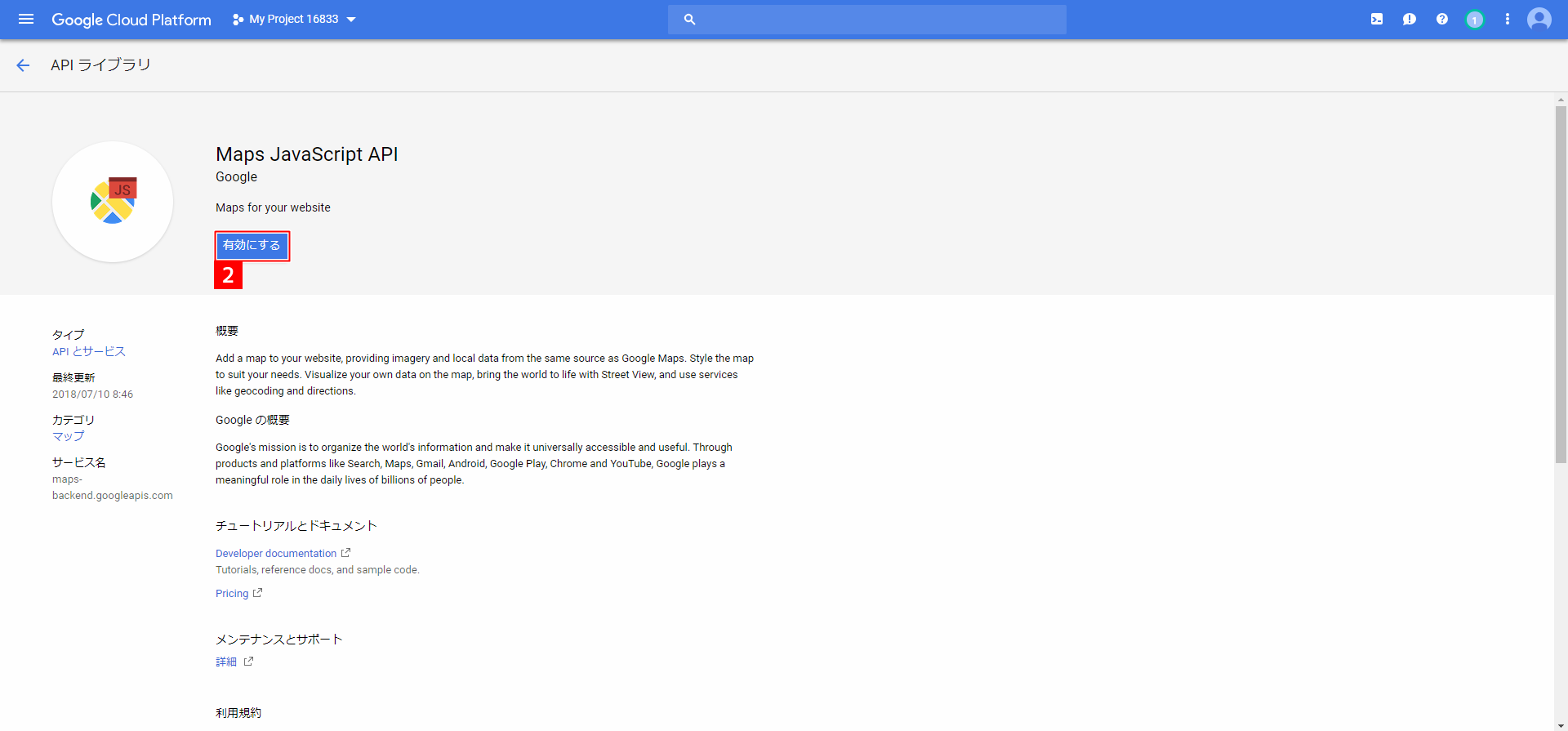Viewport: 1568px width, 731px height.
Task: Click the external-link icon beside 詳細
Action: point(248,662)
